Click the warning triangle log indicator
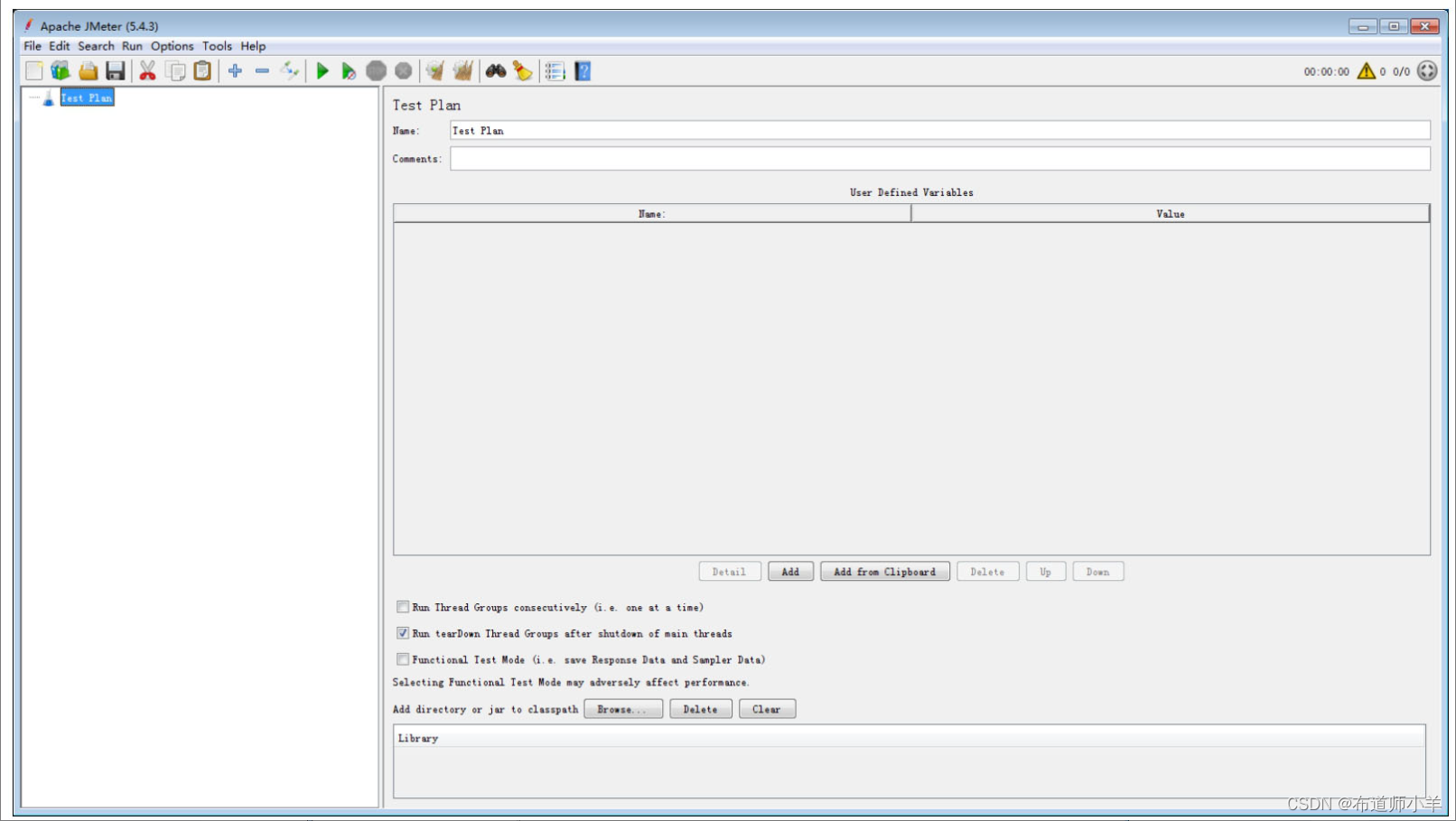 coord(1366,70)
